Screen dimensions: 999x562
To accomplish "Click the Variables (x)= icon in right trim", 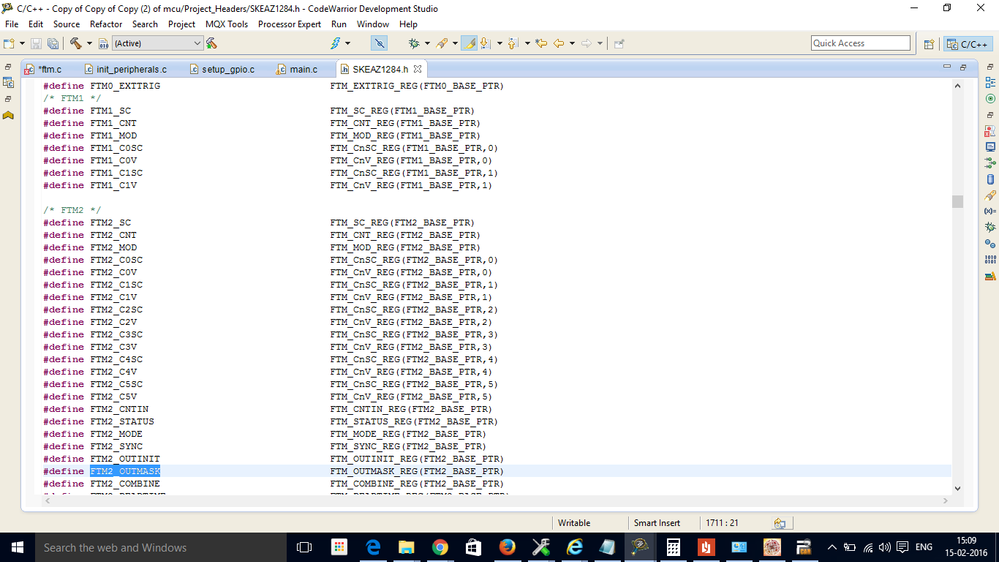I will 990,211.
